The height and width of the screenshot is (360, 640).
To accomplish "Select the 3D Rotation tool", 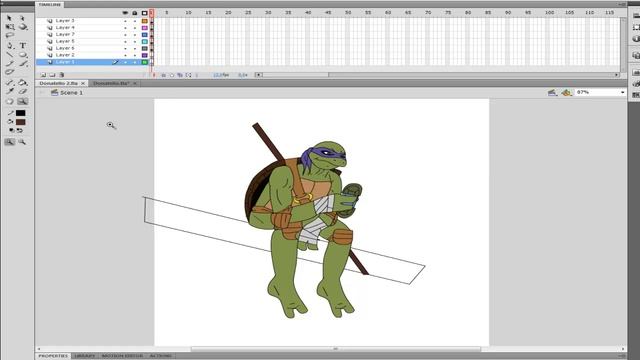I will (x=23, y=27).
